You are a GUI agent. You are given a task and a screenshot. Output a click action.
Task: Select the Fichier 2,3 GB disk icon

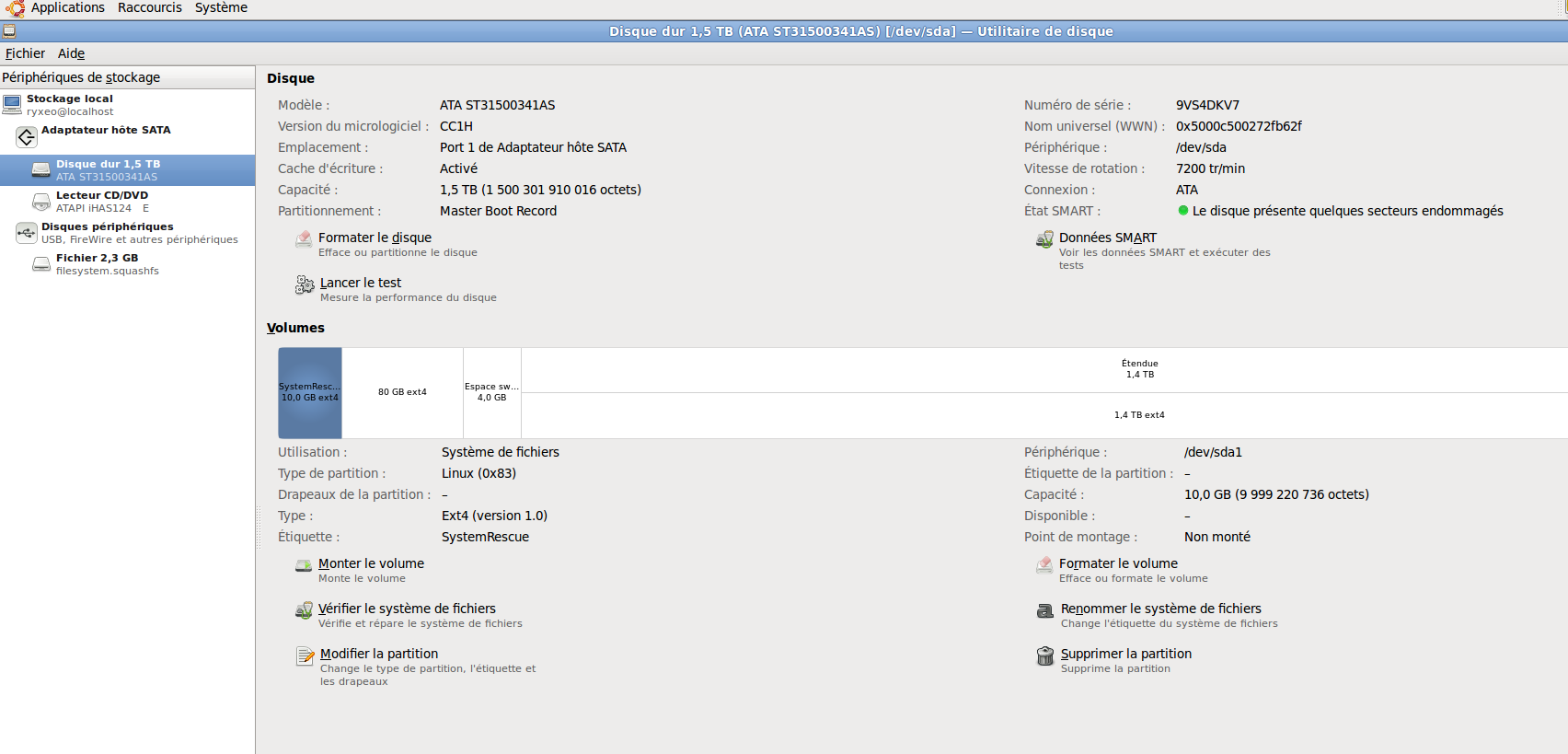(x=41, y=264)
